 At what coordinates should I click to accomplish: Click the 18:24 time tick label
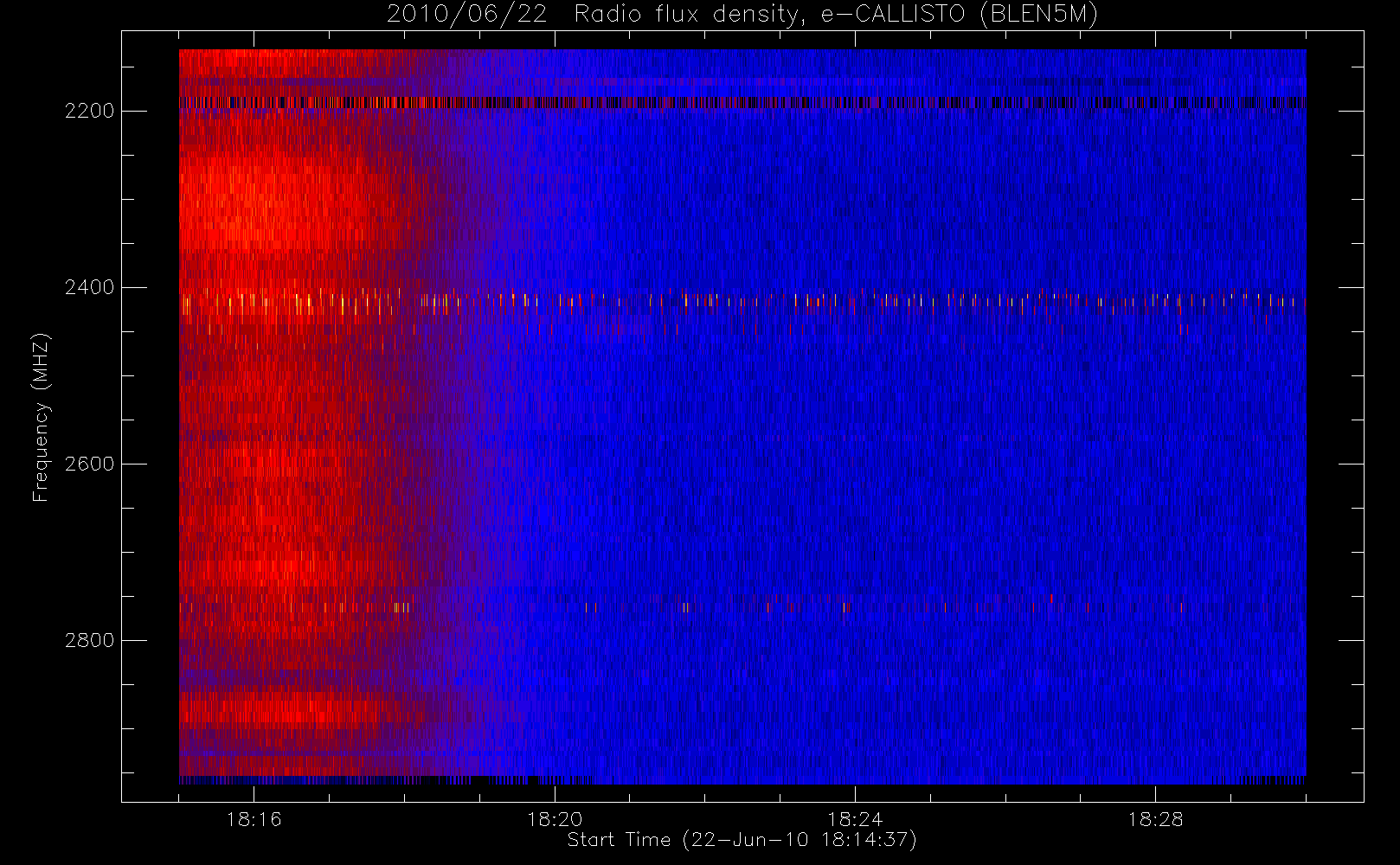855,819
